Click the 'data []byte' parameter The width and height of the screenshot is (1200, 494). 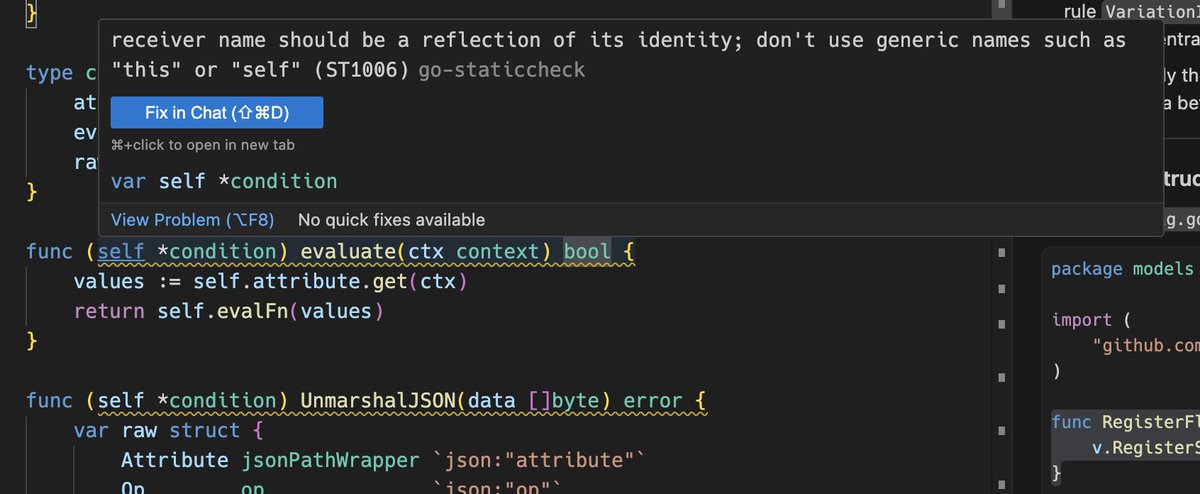pos(535,401)
